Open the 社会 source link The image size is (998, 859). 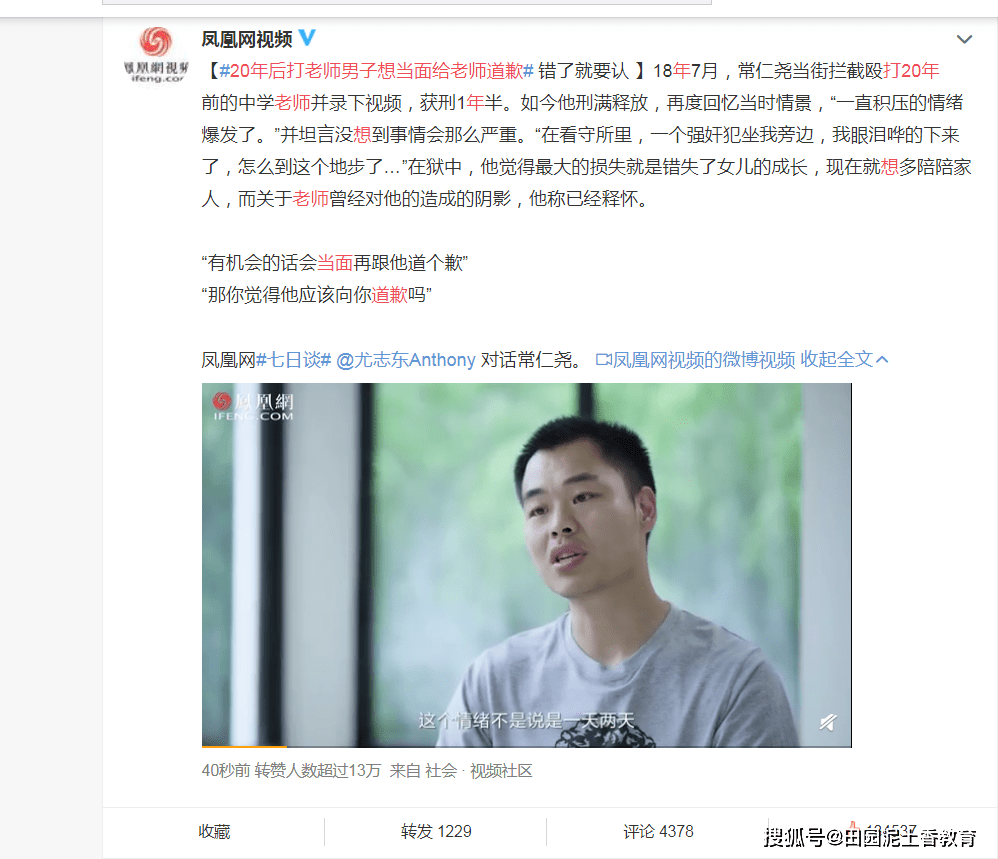coord(441,771)
